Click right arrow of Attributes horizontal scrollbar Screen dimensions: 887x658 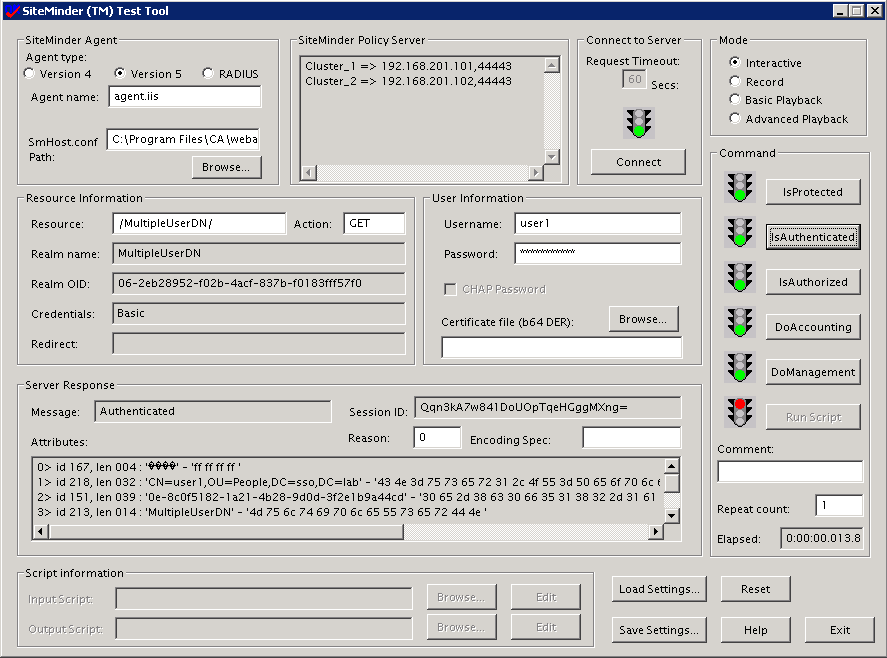(656, 531)
